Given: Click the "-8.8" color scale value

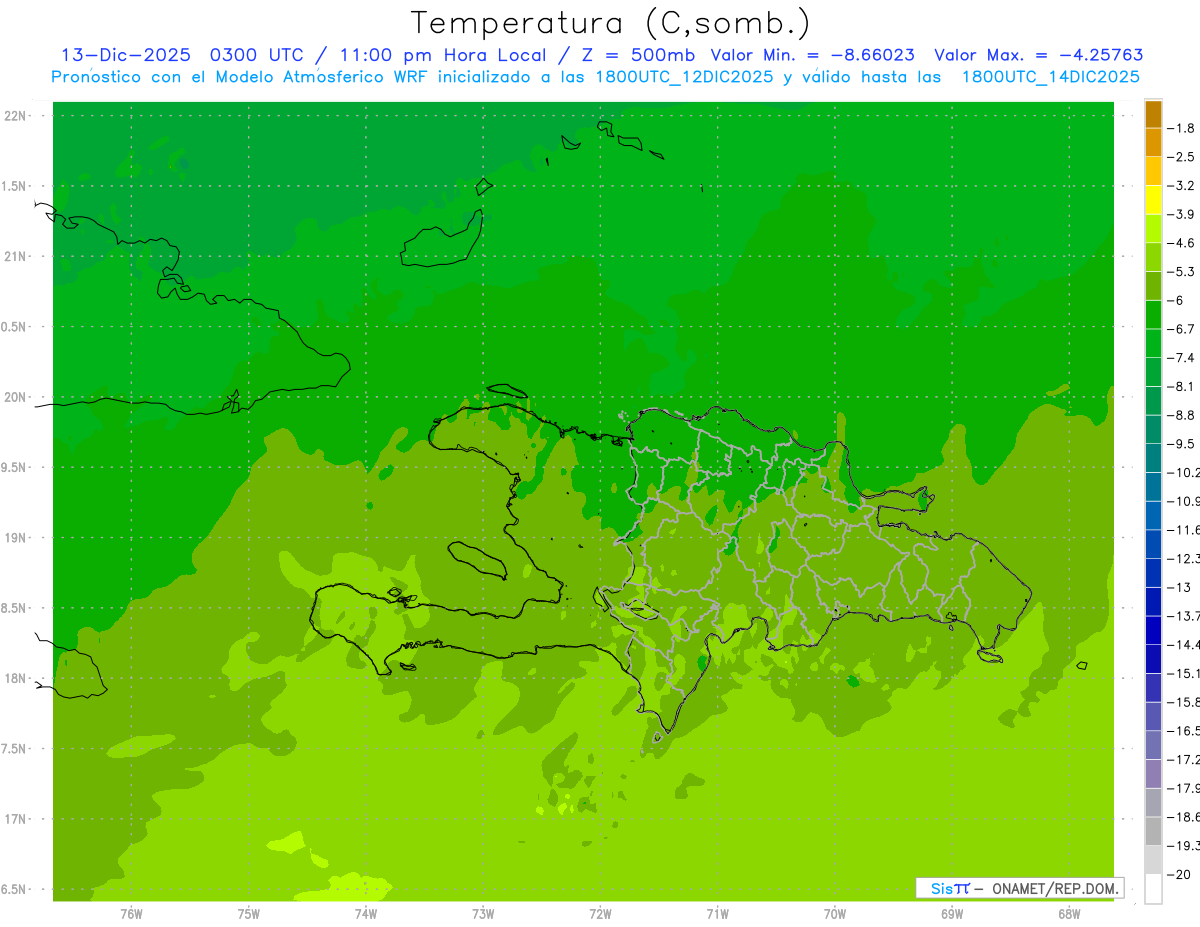Looking at the screenshot, I should coord(1181,415).
